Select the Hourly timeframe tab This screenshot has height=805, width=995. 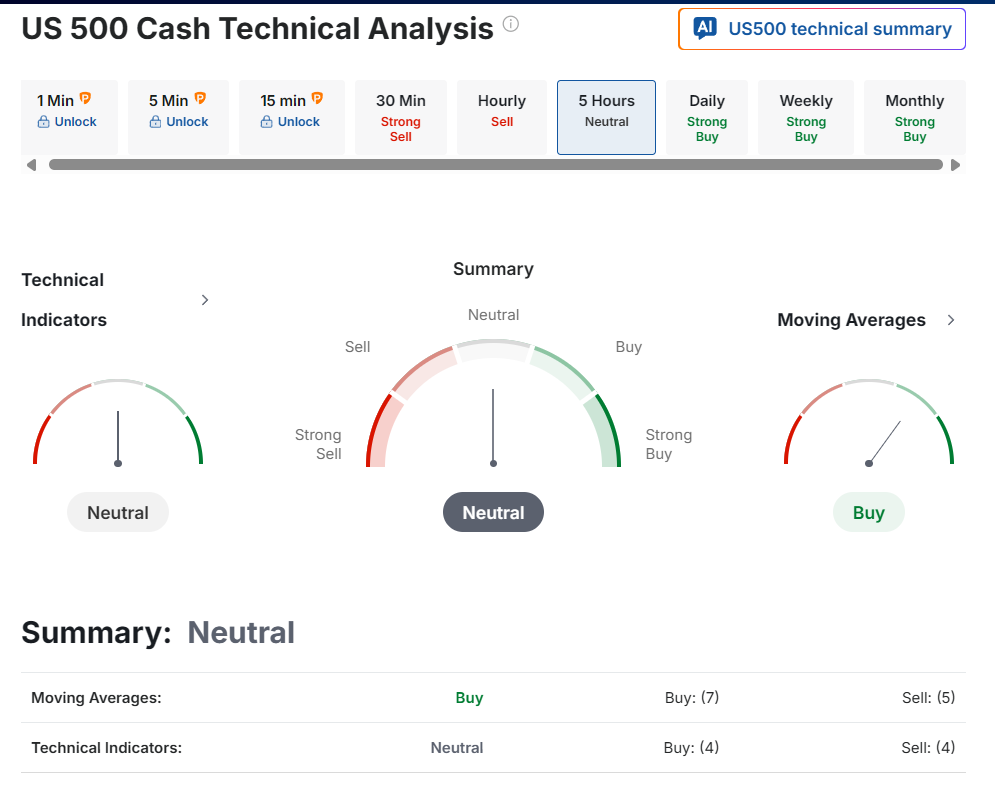click(x=502, y=117)
